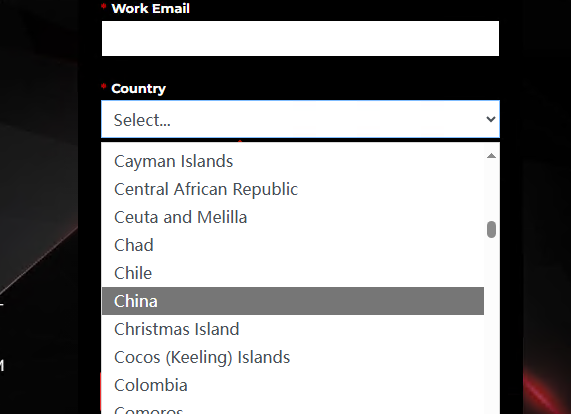The width and height of the screenshot is (571, 414).
Task: Click the Country field label
Action: click(138, 88)
